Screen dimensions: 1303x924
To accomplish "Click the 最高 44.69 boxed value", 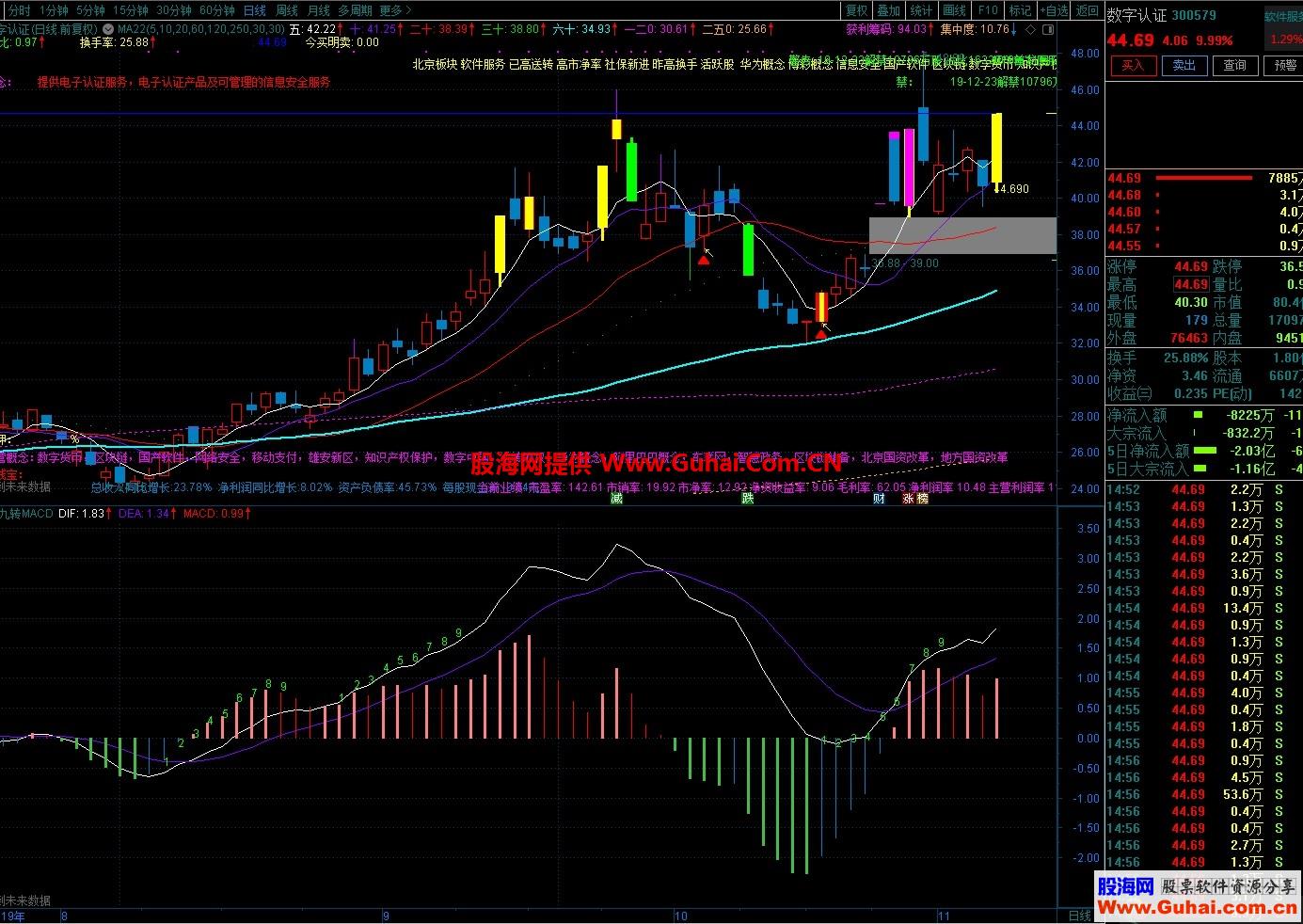I will (x=1190, y=284).
